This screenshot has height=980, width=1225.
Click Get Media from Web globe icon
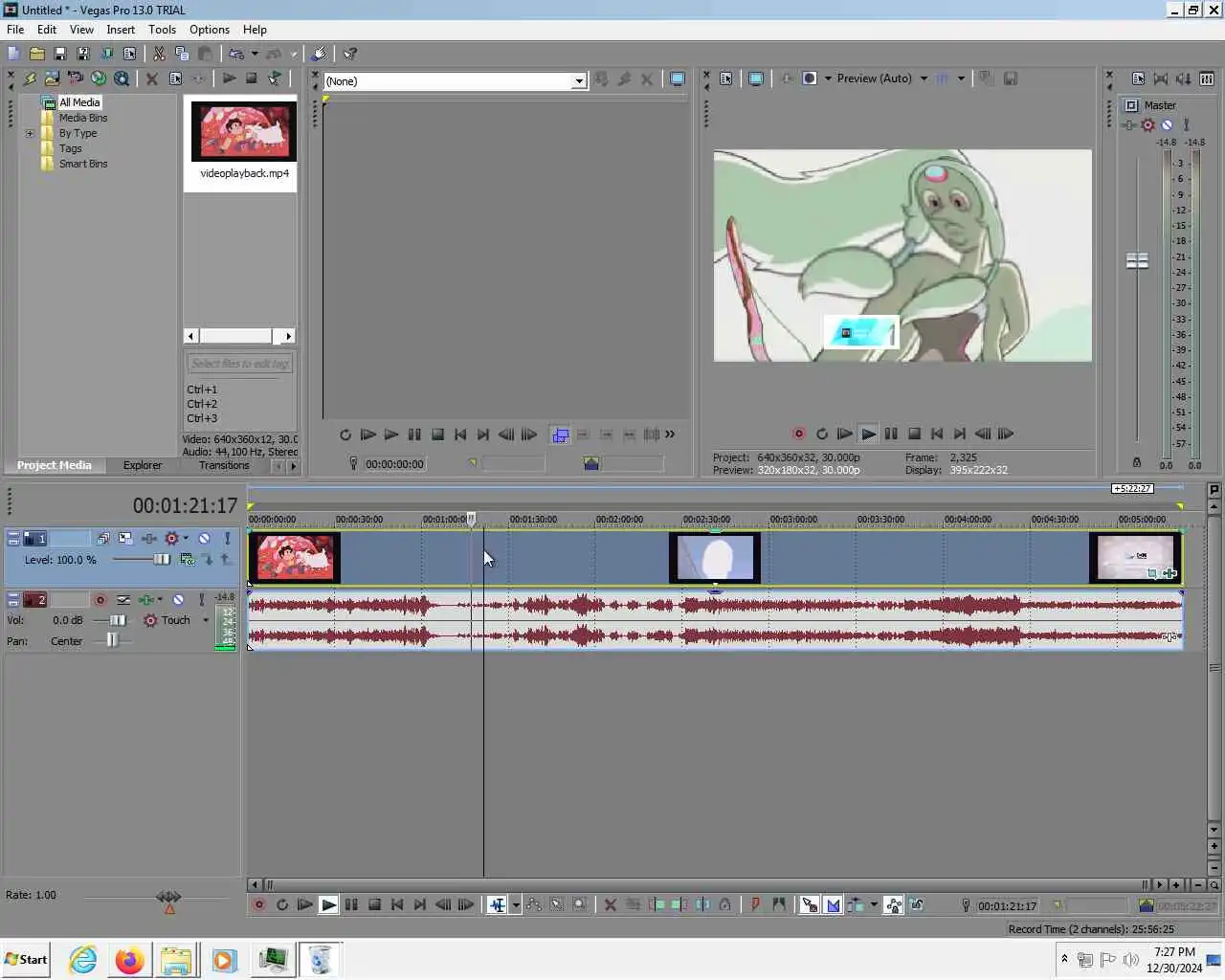coord(98,78)
